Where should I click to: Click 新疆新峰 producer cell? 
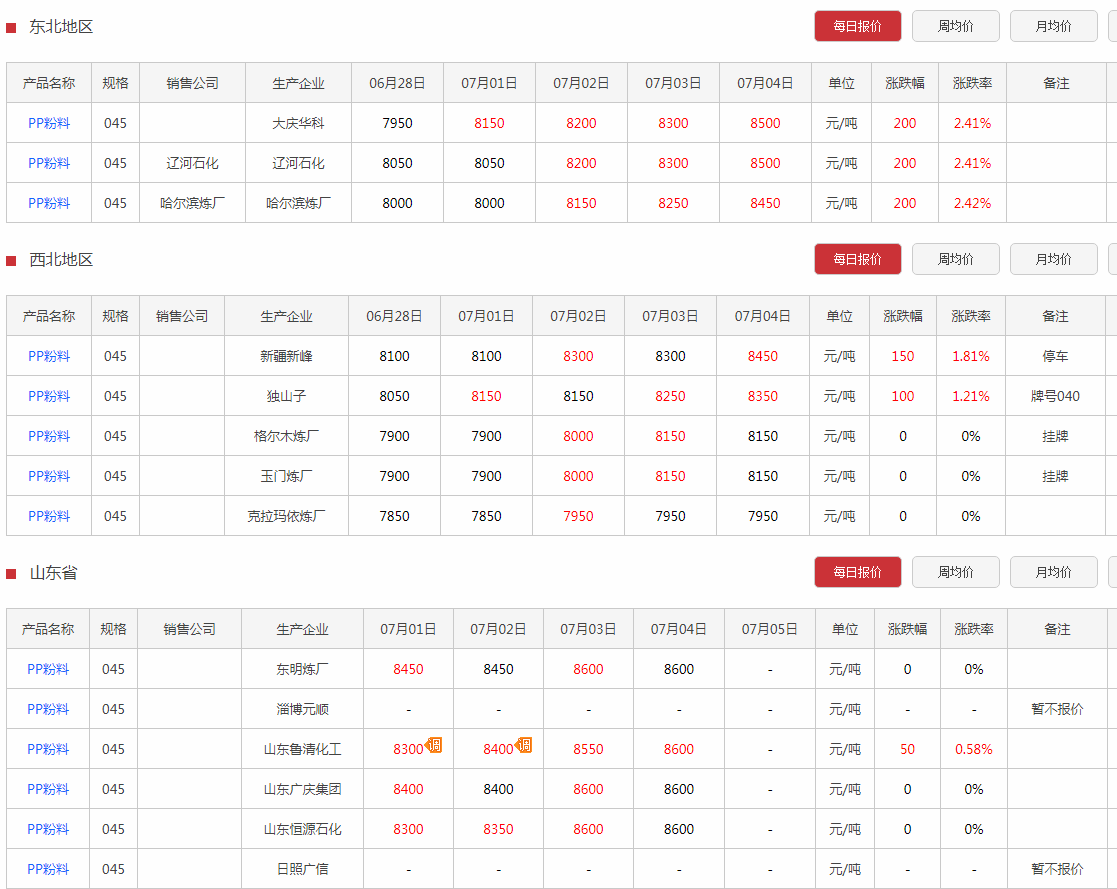click(286, 356)
